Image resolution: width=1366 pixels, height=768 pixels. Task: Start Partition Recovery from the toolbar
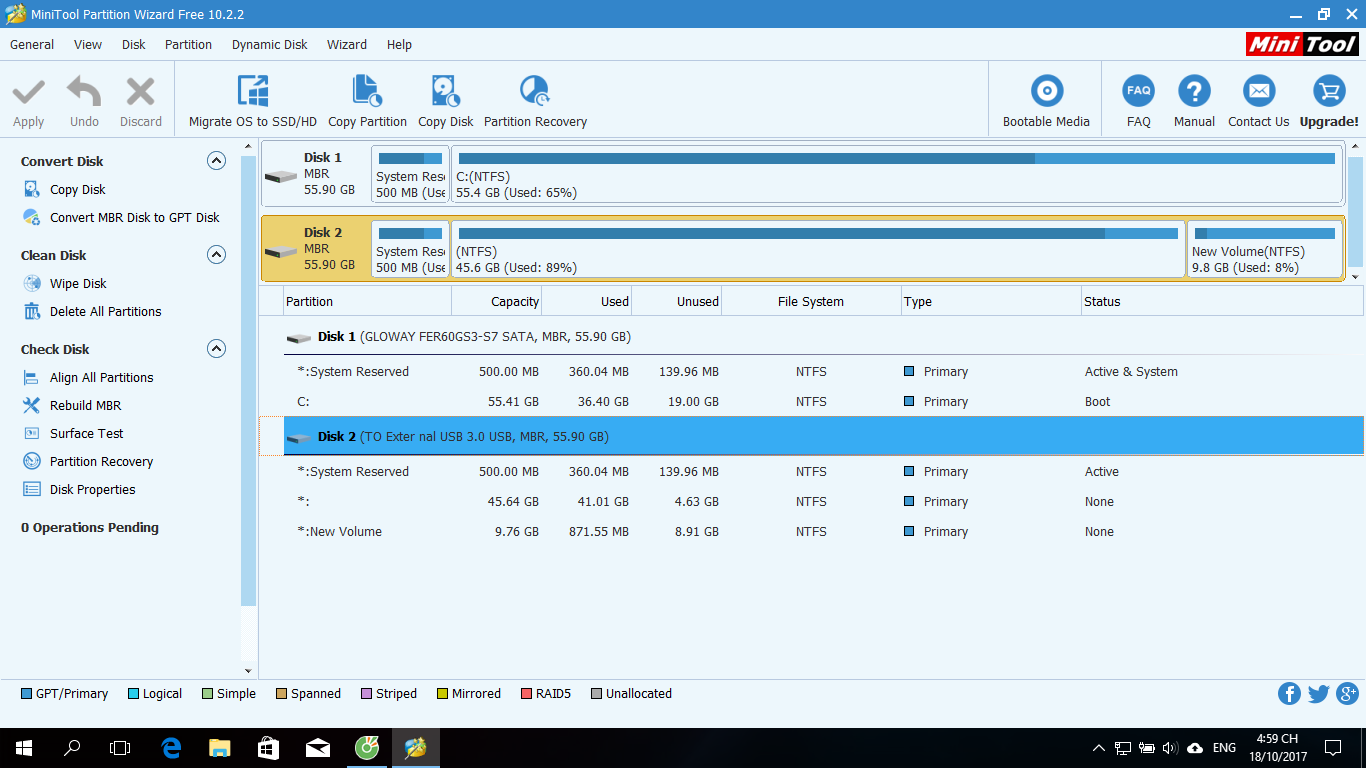click(535, 92)
